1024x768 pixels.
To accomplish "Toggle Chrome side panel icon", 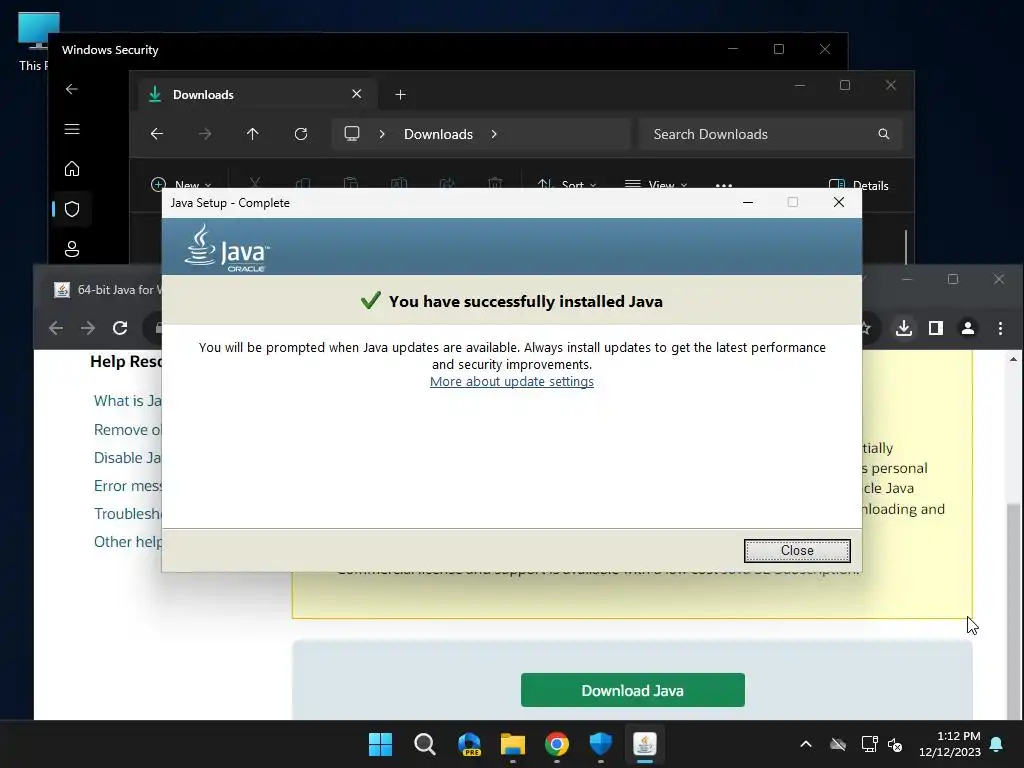I will coord(936,328).
